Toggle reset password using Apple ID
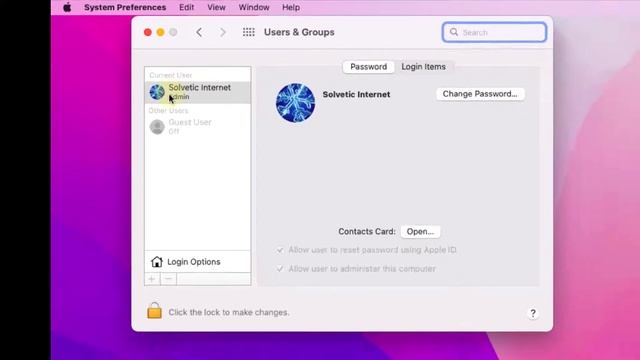Screen dimensions: 640x360 point(280,250)
